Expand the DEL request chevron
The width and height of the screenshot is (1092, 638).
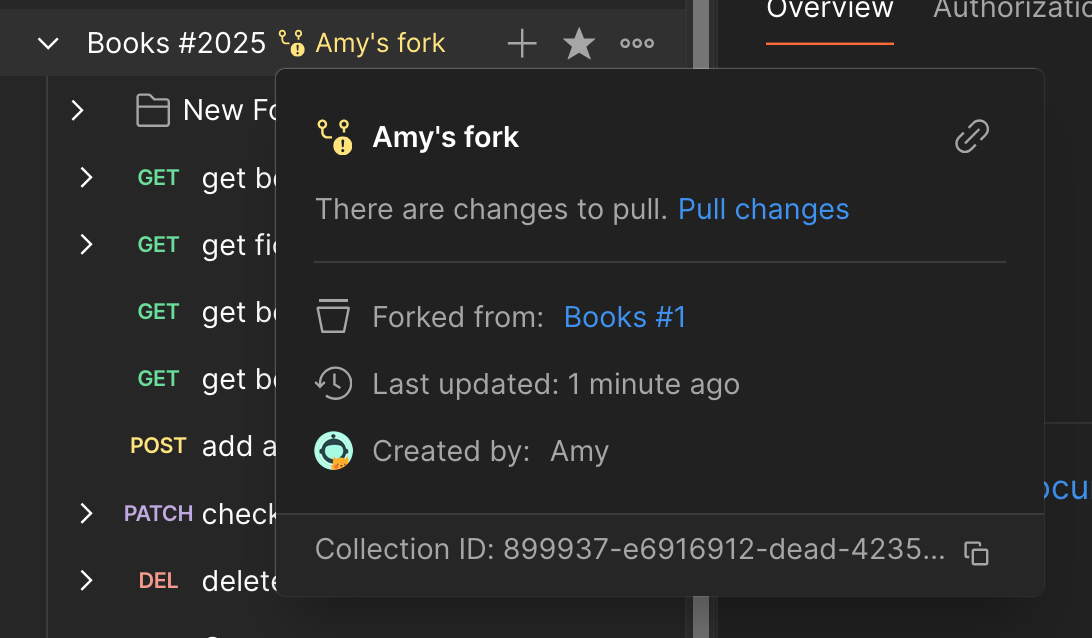(x=86, y=580)
